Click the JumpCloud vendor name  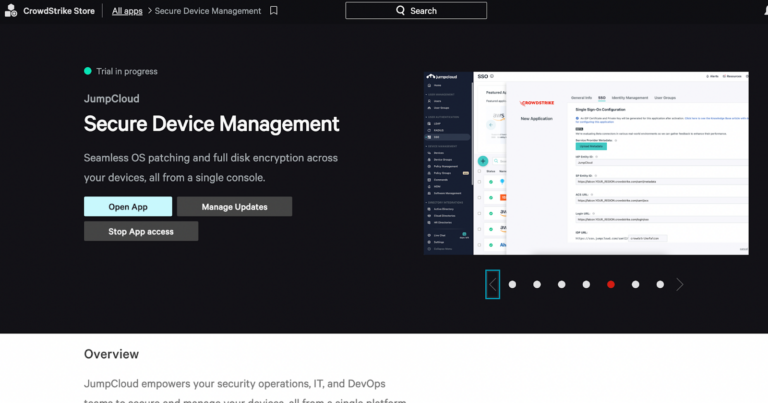(x=112, y=98)
